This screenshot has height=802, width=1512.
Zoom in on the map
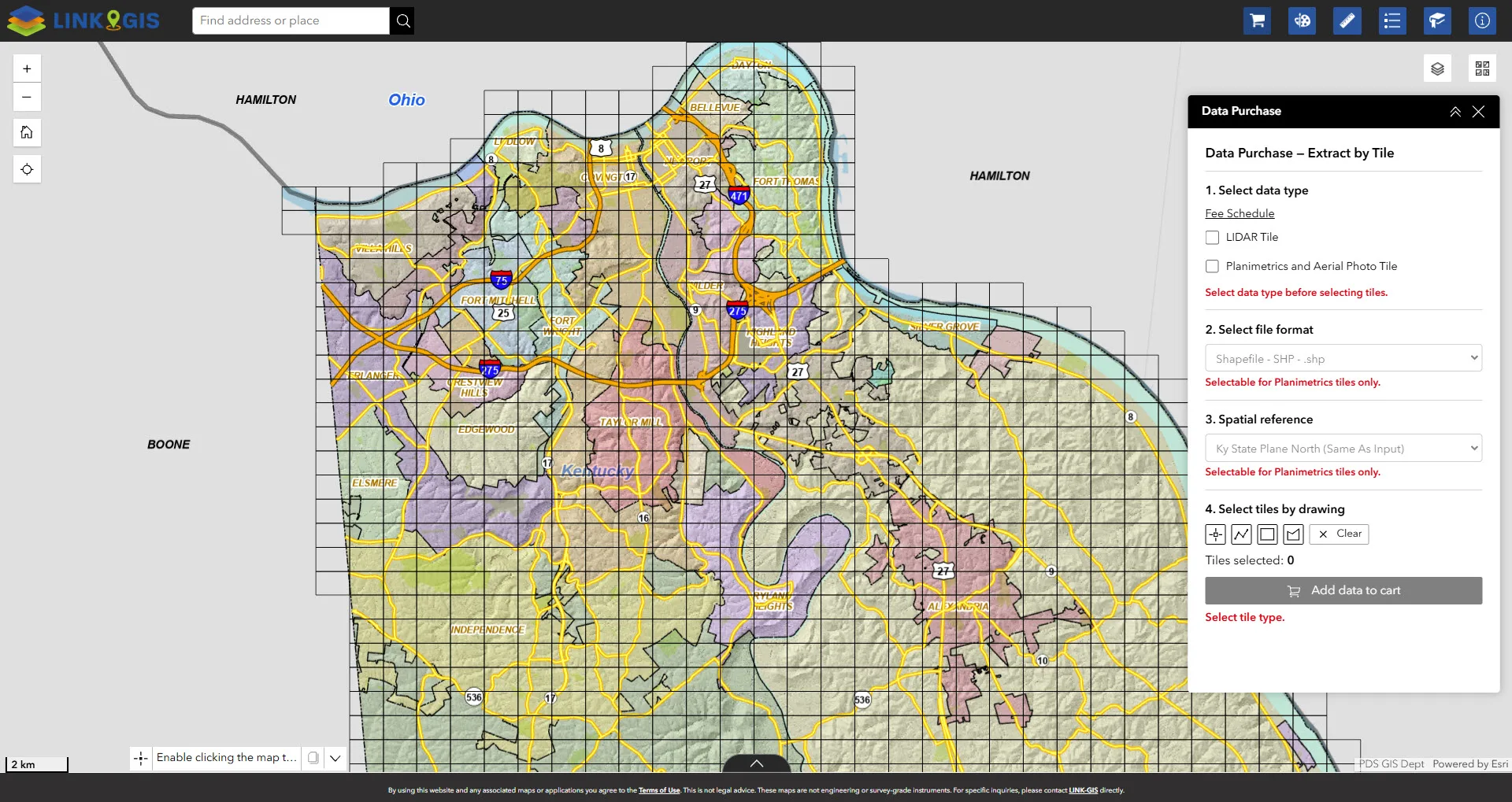[27, 68]
